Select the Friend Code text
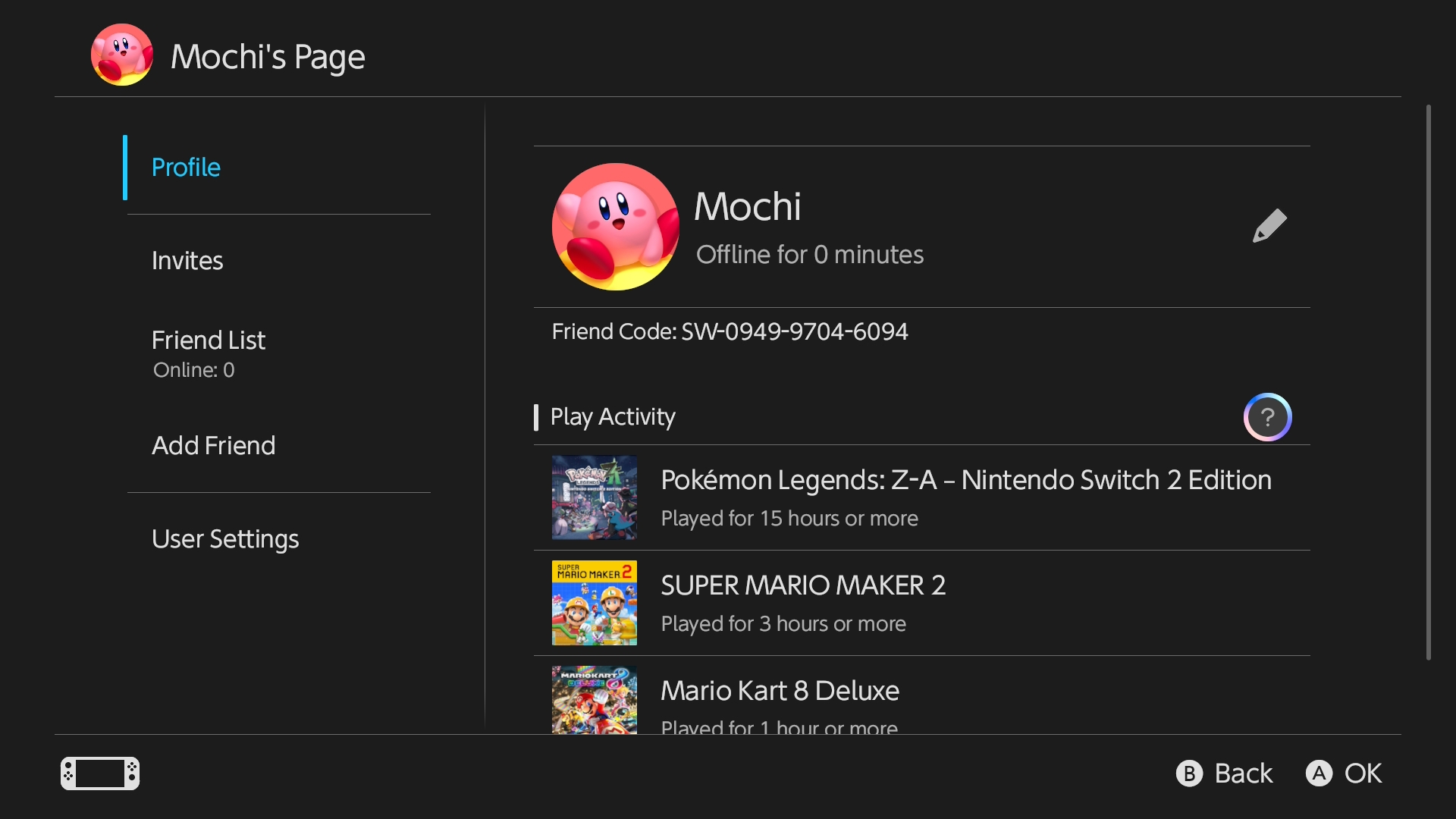Image resolution: width=1456 pixels, height=819 pixels. click(730, 332)
